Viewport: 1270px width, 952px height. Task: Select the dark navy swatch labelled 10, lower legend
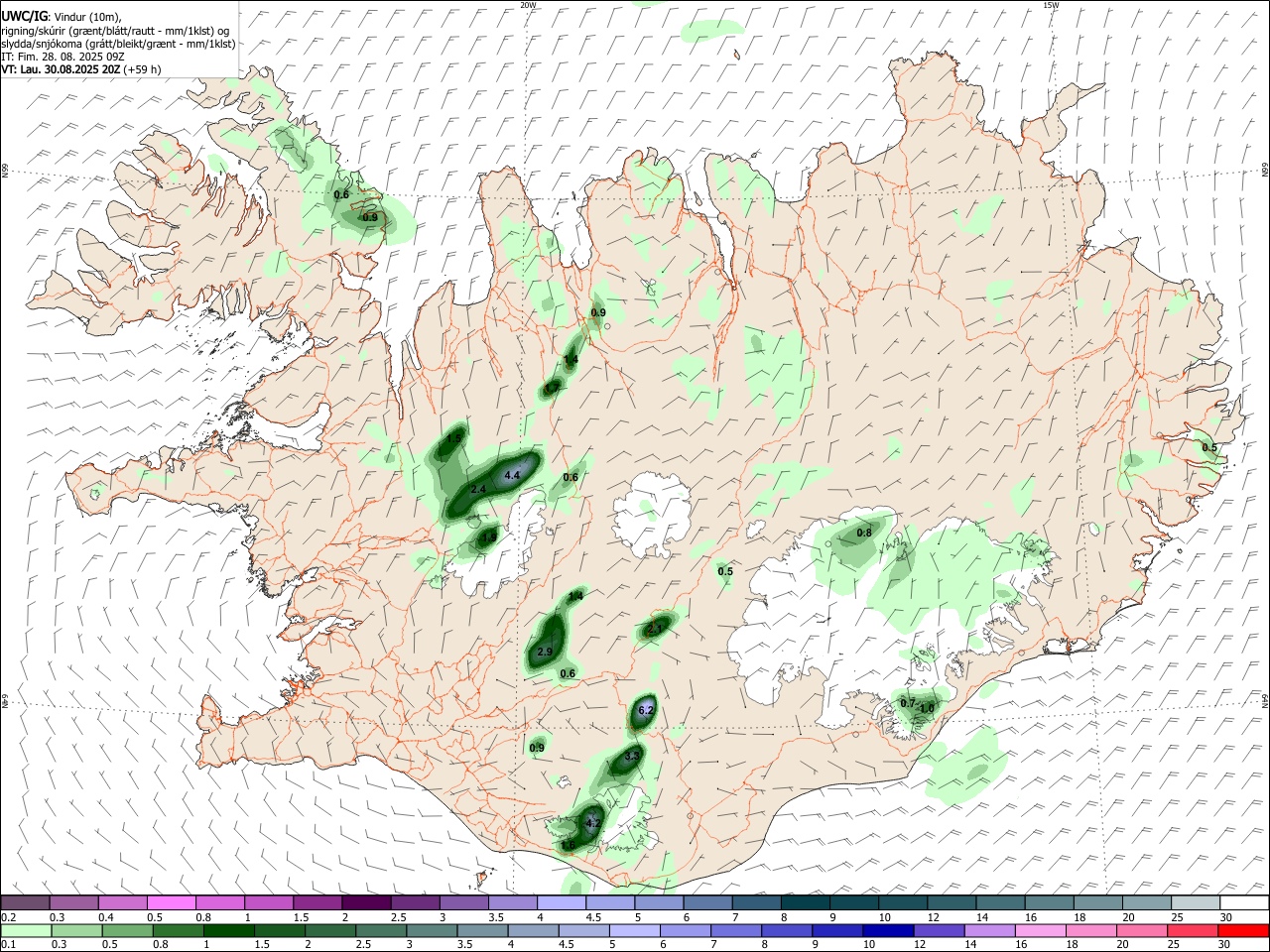[x=886, y=930]
